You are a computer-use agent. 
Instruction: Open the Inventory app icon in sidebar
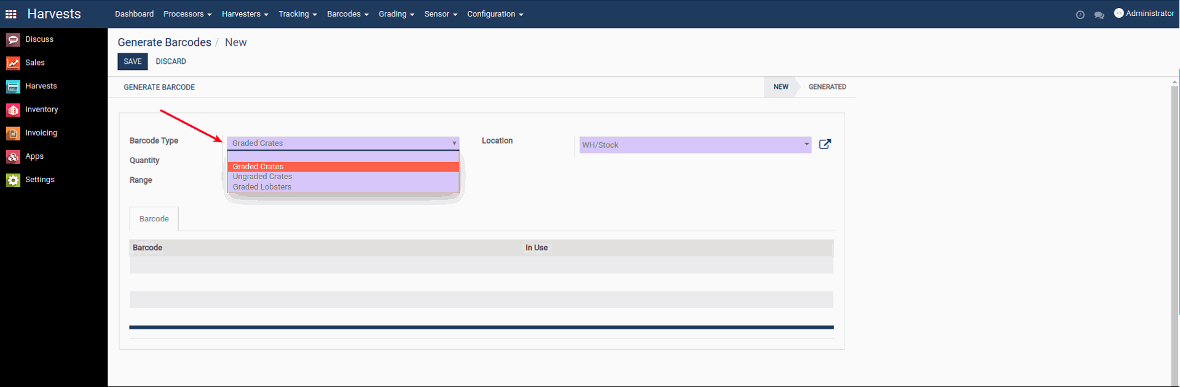point(13,109)
